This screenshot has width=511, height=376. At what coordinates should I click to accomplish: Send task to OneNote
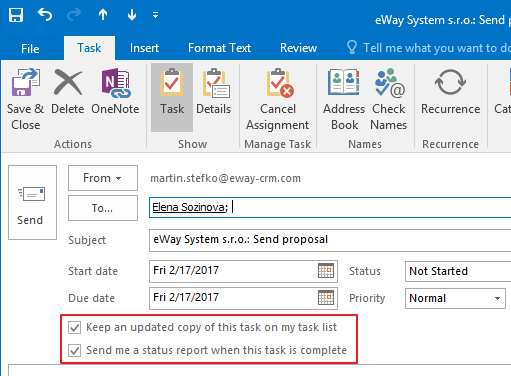[x=115, y=92]
